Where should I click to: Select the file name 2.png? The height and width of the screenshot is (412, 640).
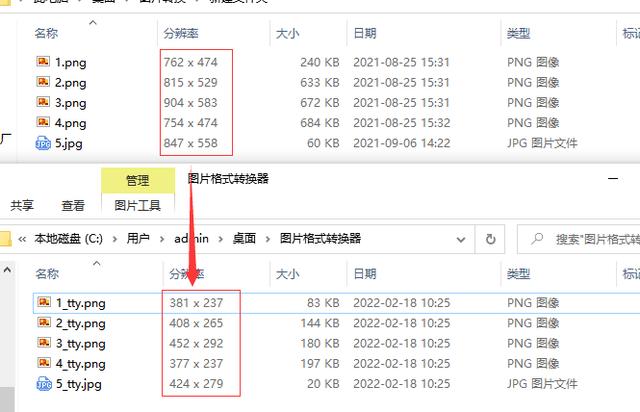[x=71, y=83]
